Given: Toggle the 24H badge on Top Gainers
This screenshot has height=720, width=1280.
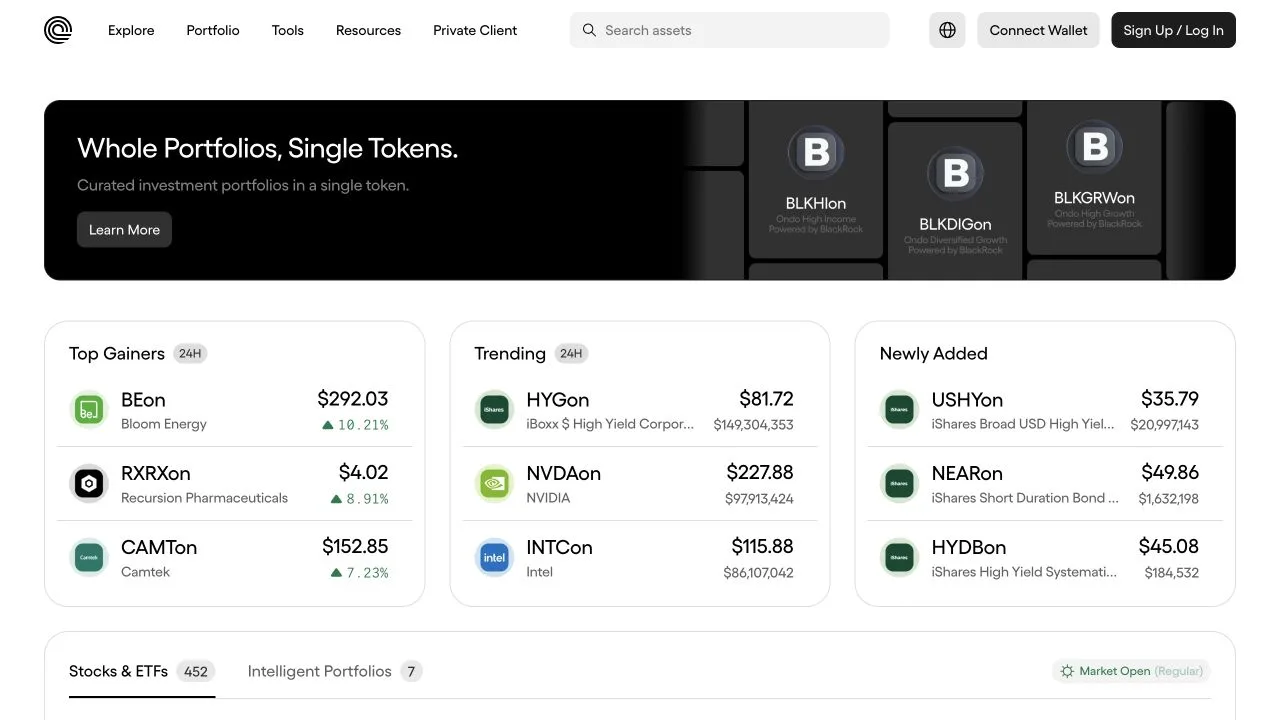Looking at the screenshot, I should pos(190,354).
